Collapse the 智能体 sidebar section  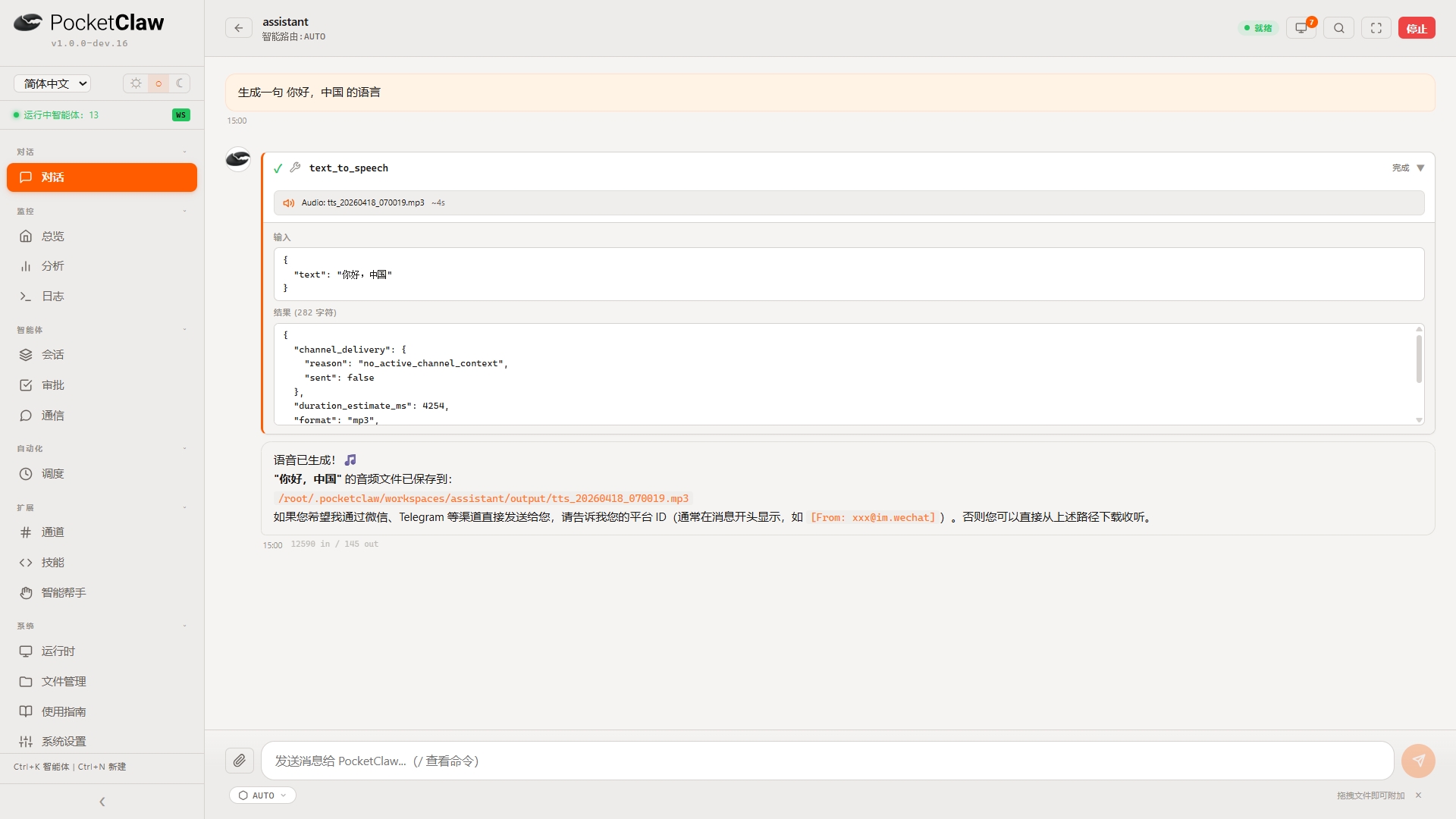pyautogui.click(x=184, y=329)
